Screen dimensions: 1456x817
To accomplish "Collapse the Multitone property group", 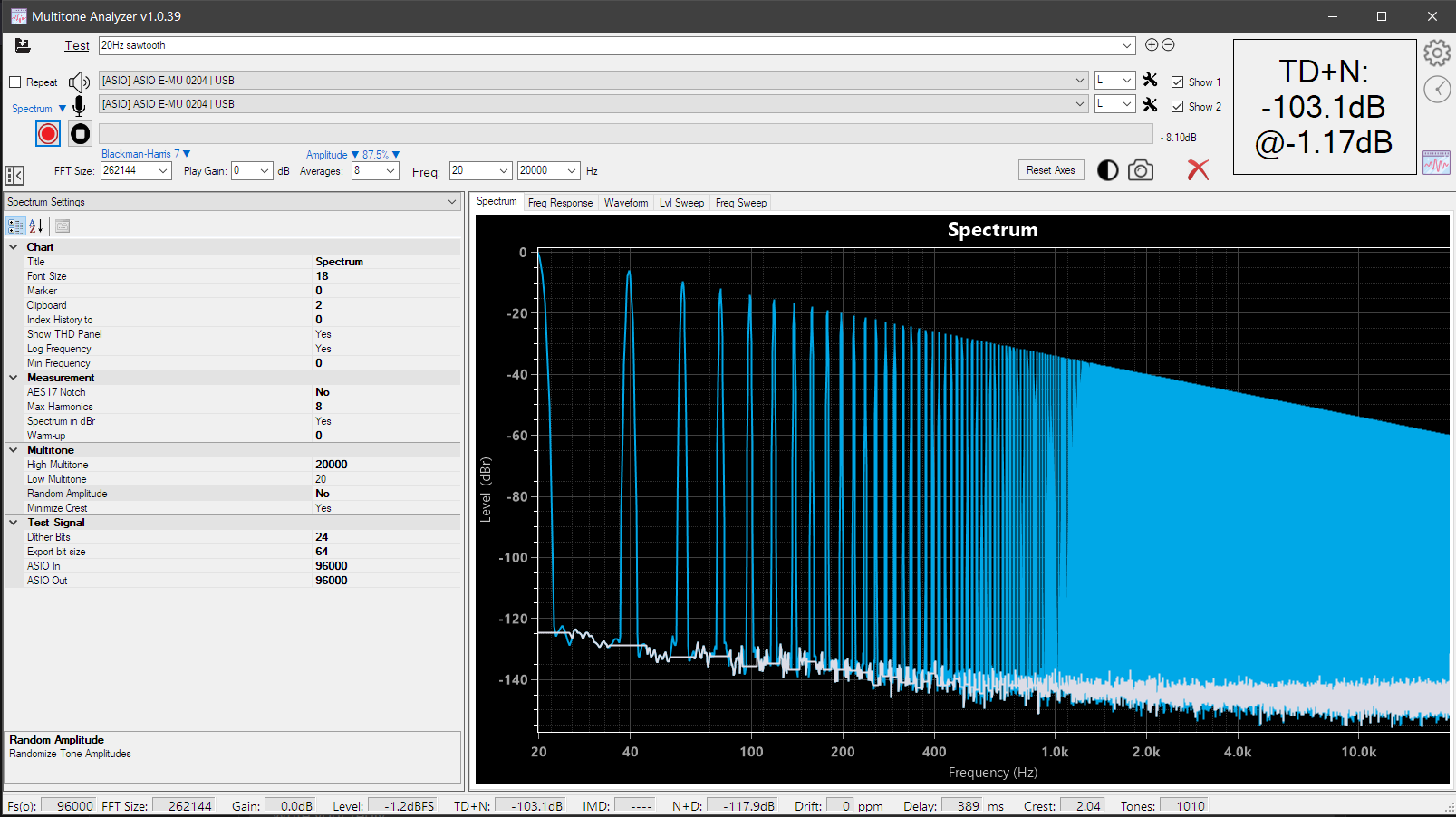I will click(x=14, y=450).
